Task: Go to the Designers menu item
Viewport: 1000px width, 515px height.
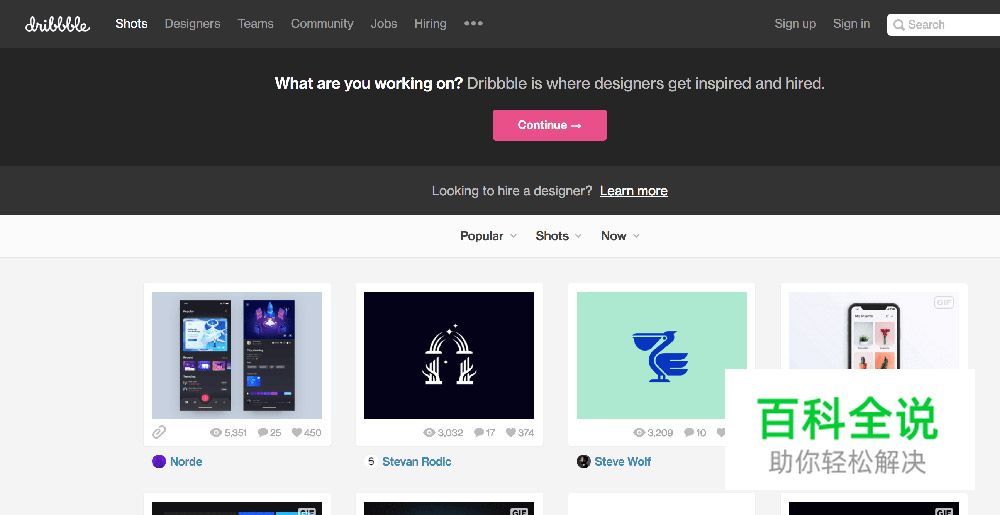Action: point(192,24)
